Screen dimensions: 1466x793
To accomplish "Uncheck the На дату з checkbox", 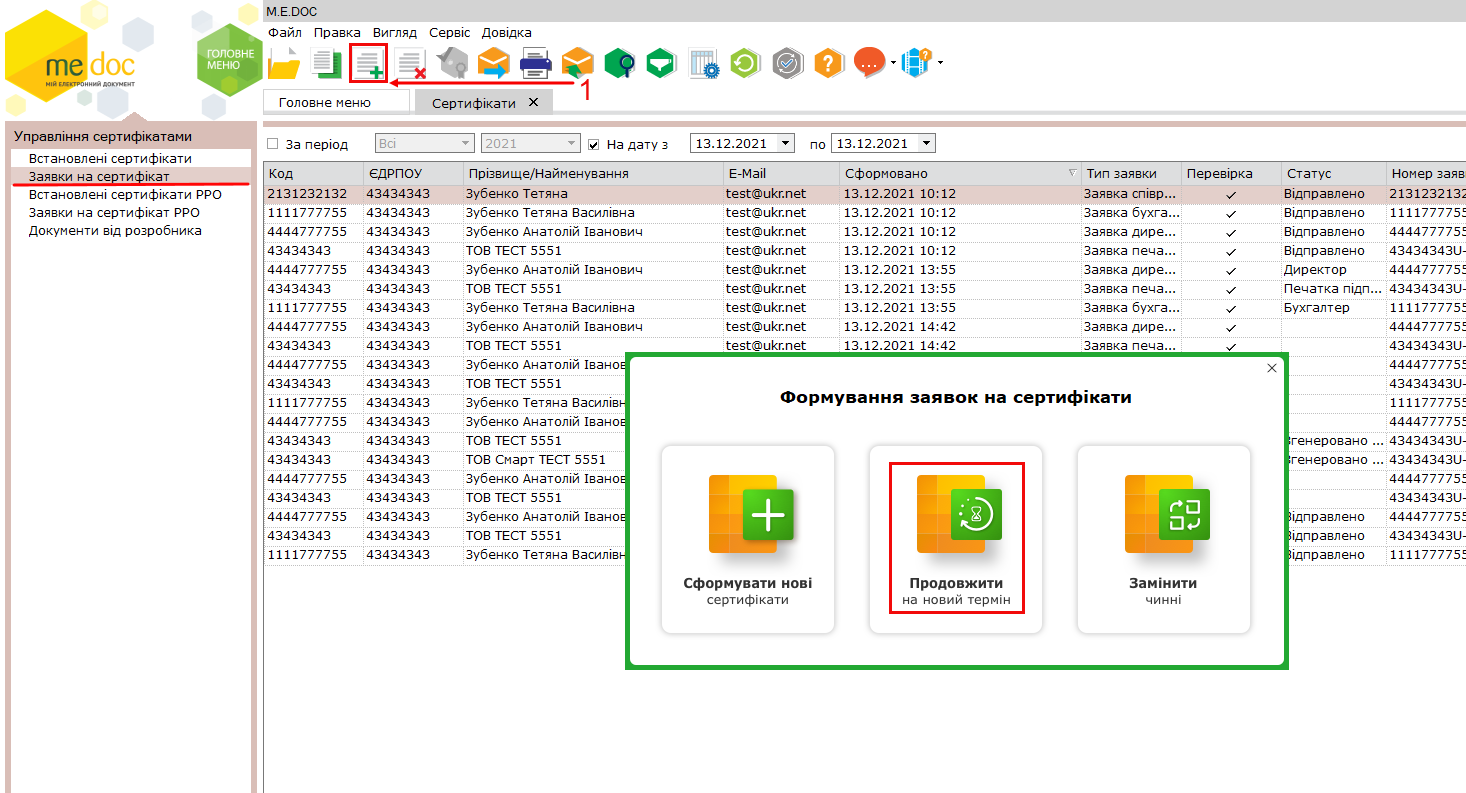I will click(594, 144).
